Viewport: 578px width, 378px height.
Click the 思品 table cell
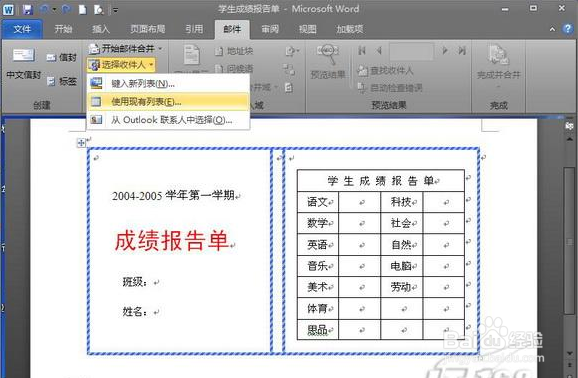(x=318, y=330)
